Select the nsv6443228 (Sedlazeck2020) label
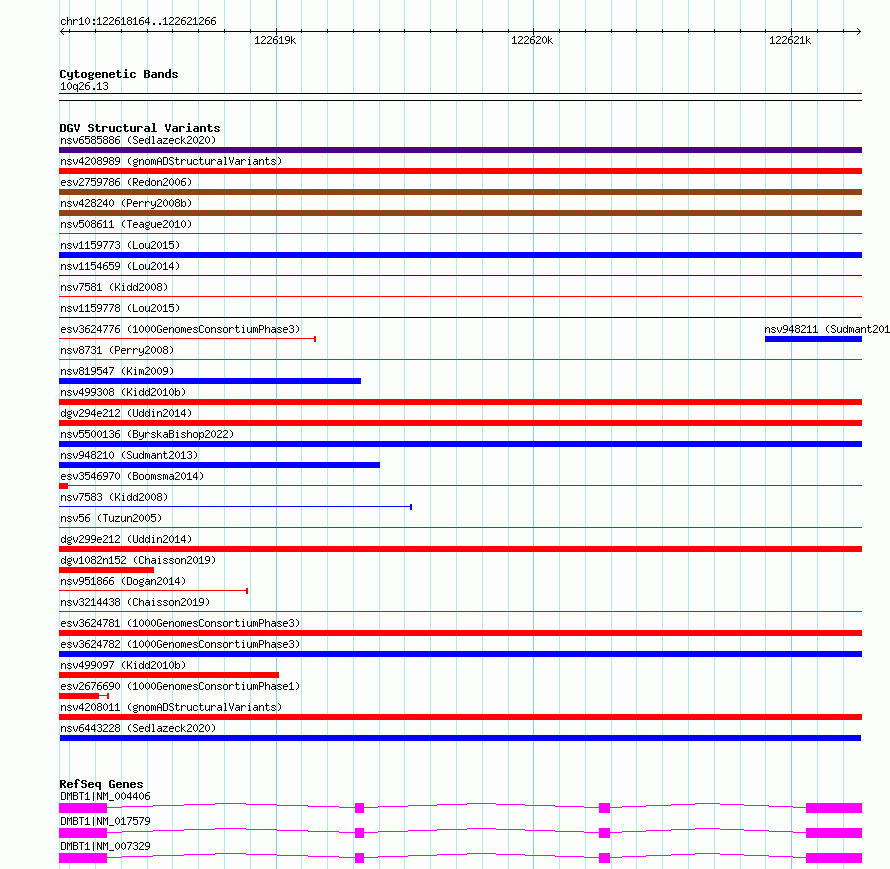 [138, 728]
